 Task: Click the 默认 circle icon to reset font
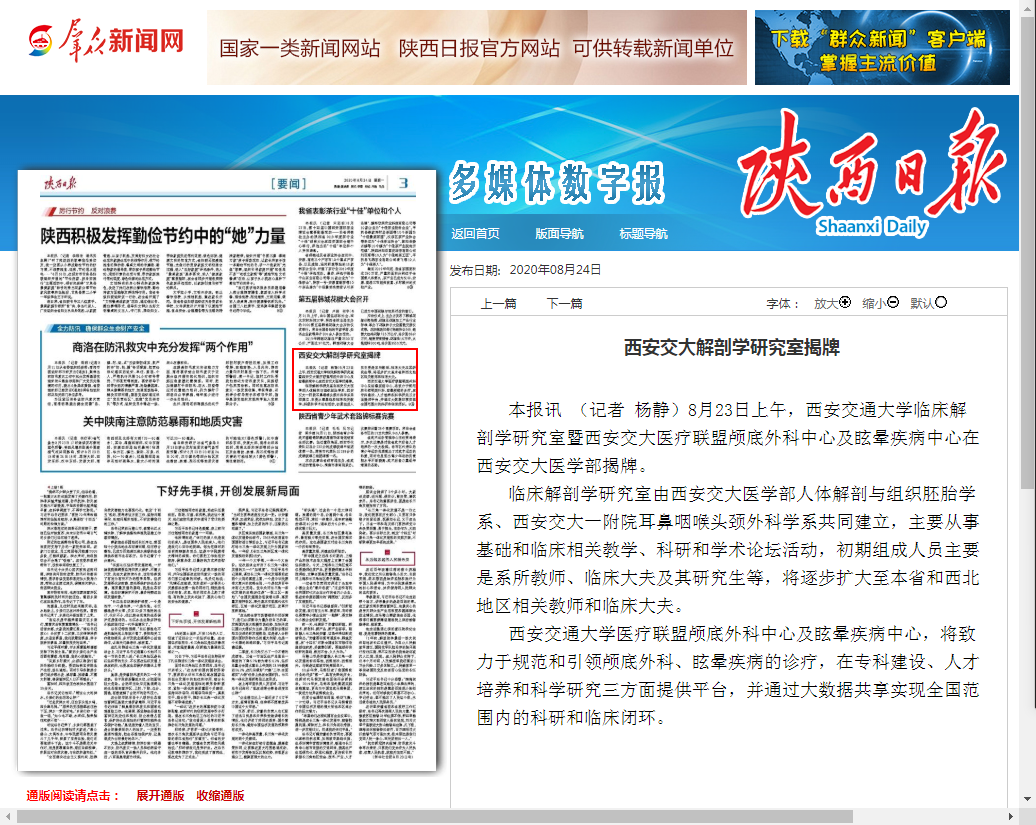[940, 303]
